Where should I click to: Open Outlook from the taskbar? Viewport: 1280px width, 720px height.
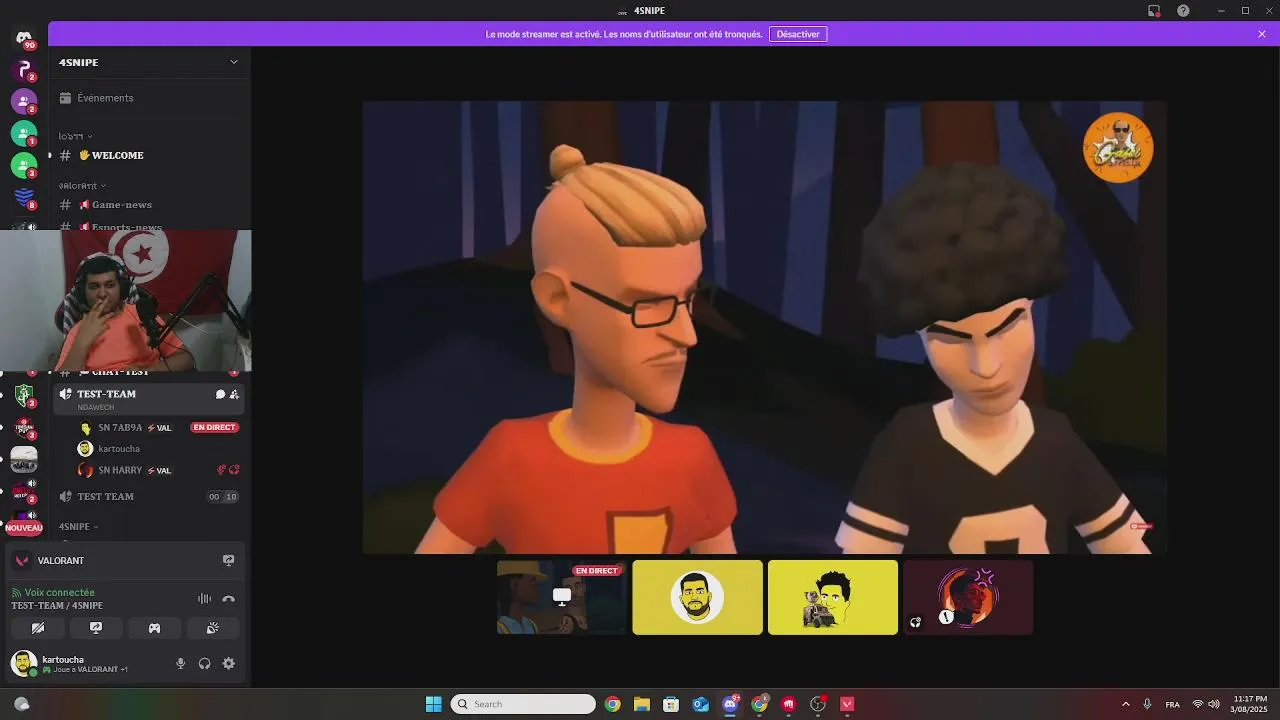point(701,704)
